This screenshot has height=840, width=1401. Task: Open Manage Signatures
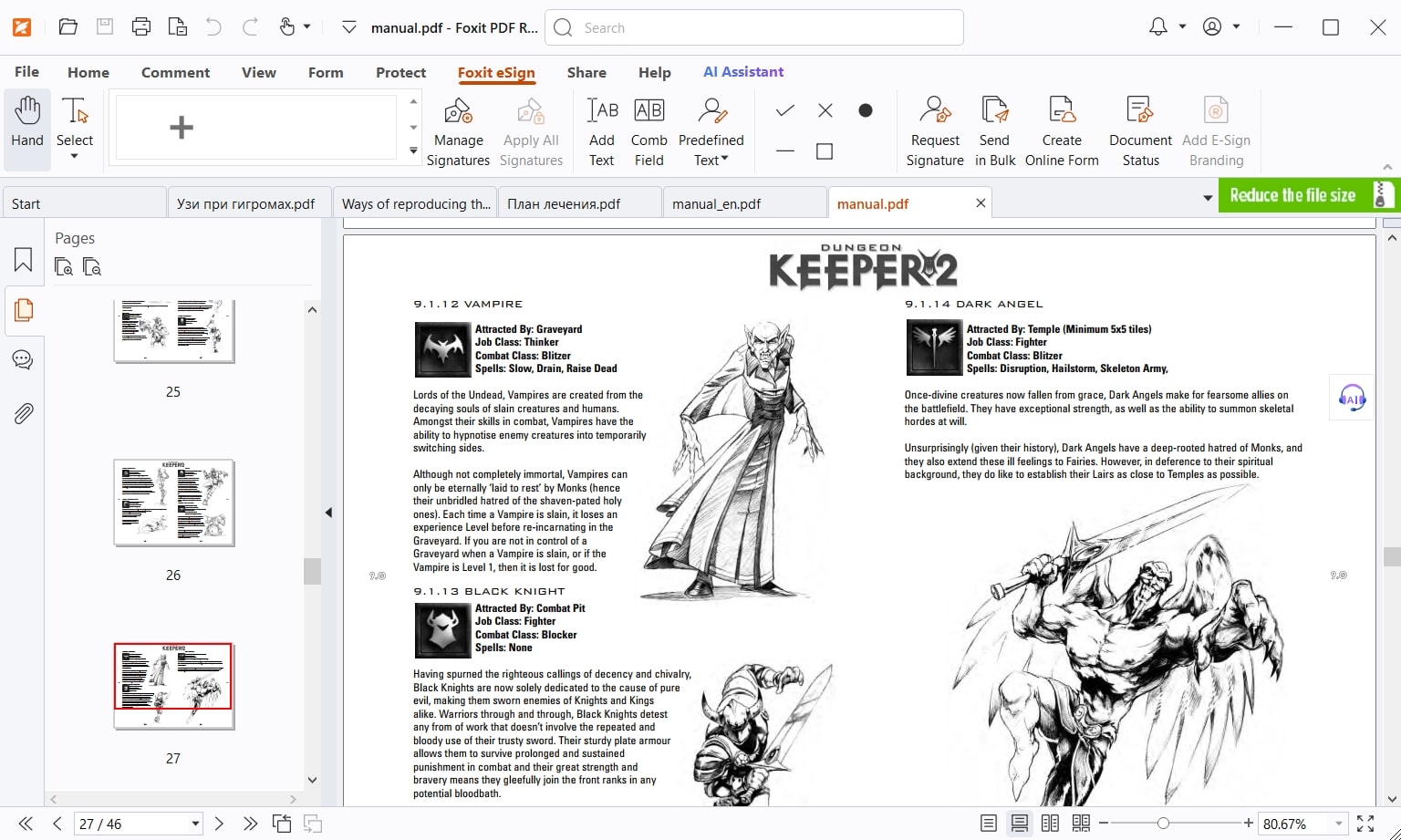tap(458, 132)
